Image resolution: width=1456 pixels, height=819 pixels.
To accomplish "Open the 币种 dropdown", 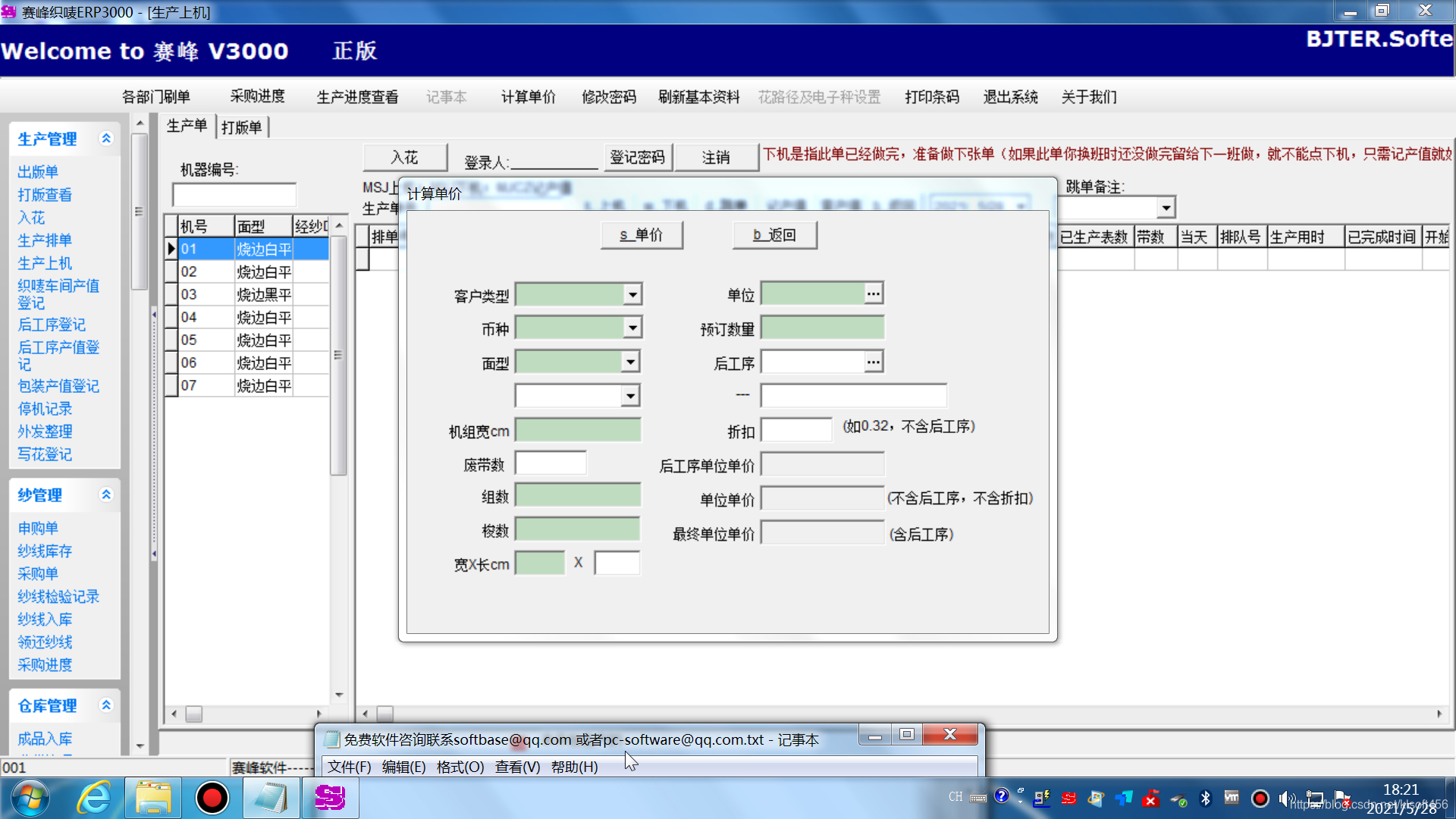I will click(x=632, y=327).
